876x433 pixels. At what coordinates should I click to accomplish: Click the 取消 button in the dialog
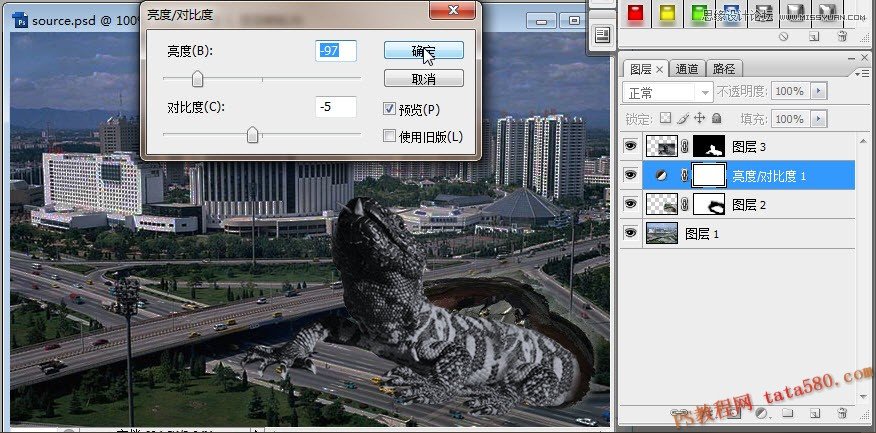(423, 79)
